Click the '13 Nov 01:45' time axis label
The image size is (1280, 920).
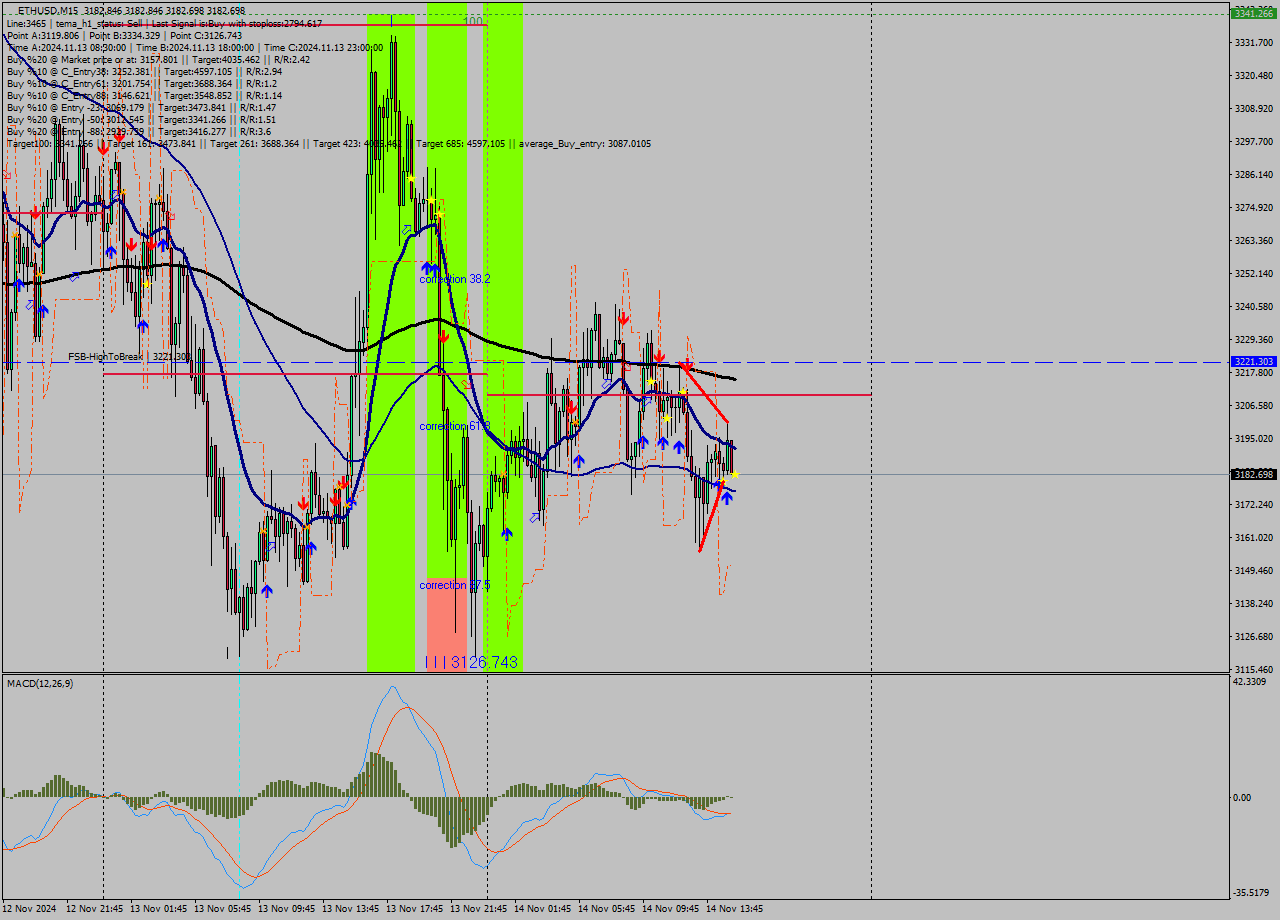(159, 909)
